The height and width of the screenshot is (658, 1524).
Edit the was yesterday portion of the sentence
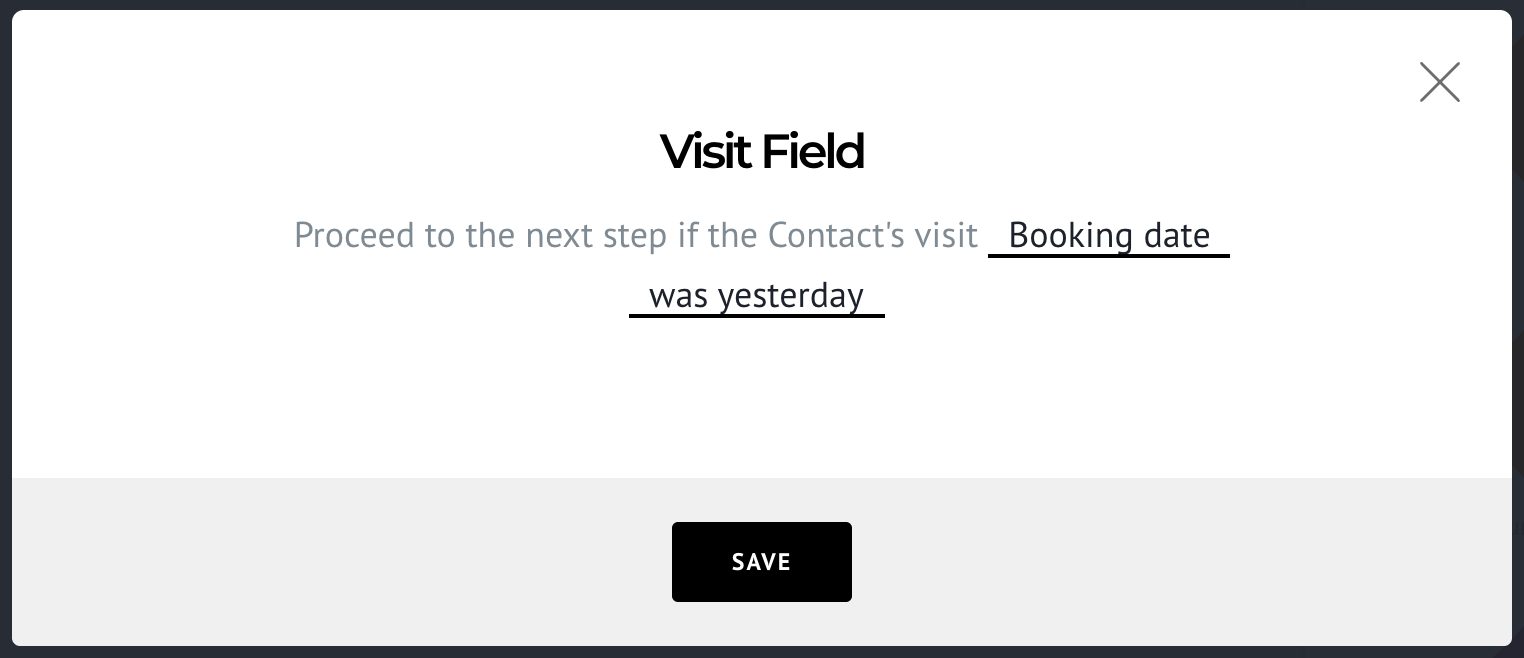(x=756, y=296)
